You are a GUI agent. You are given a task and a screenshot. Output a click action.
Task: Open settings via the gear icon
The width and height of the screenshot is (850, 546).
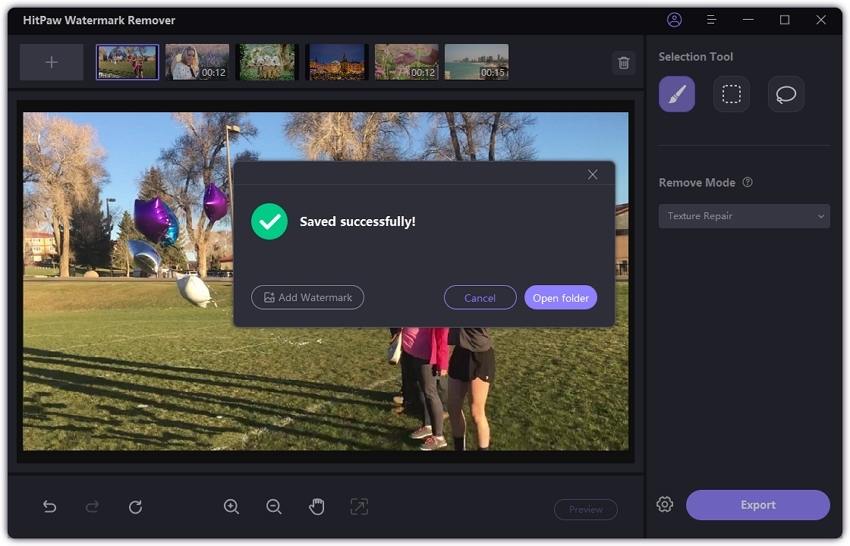click(665, 504)
